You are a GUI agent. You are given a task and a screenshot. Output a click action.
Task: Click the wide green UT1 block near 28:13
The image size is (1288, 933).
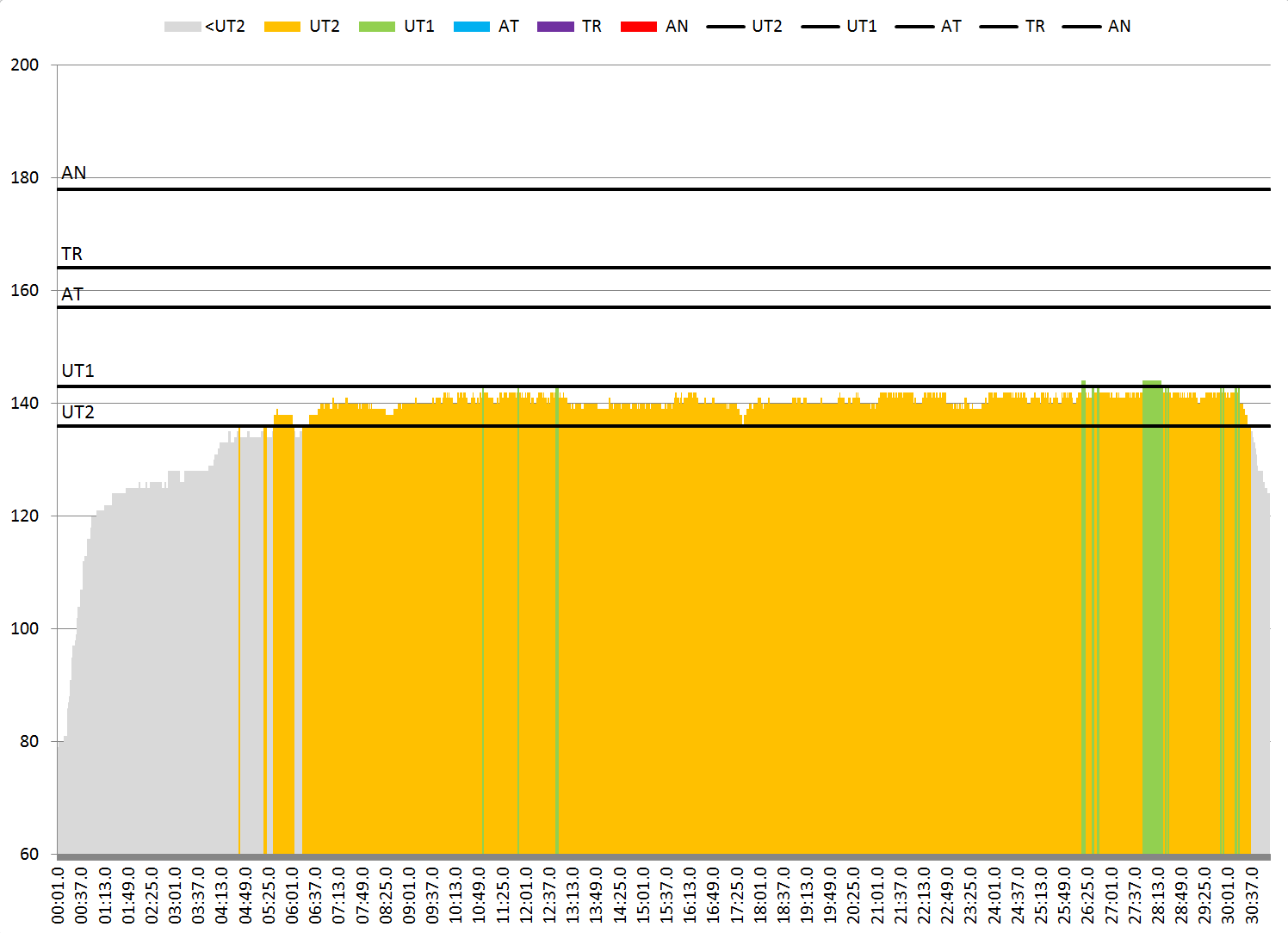pyautogui.click(x=1151, y=602)
